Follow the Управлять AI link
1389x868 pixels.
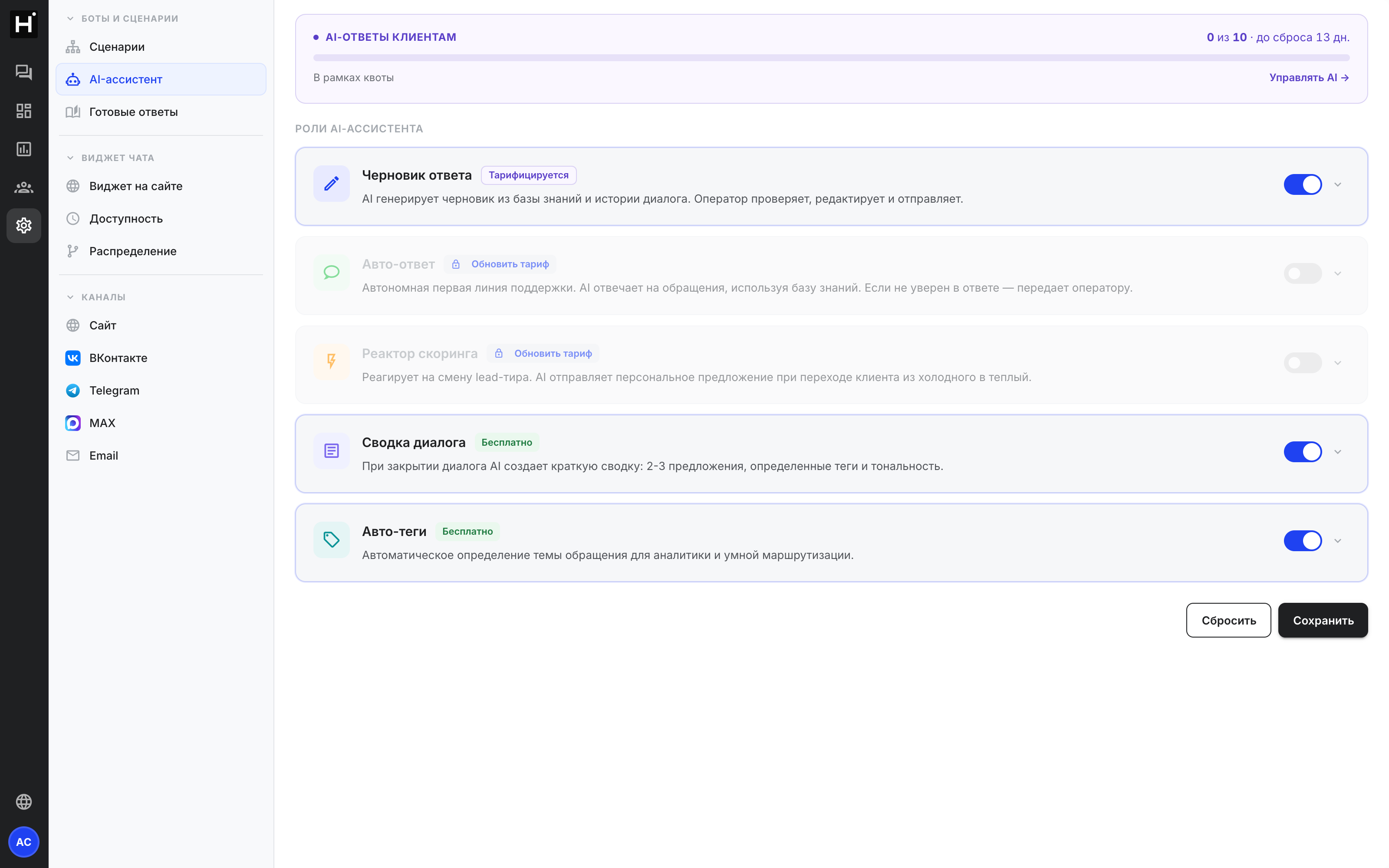click(x=1309, y=78)
